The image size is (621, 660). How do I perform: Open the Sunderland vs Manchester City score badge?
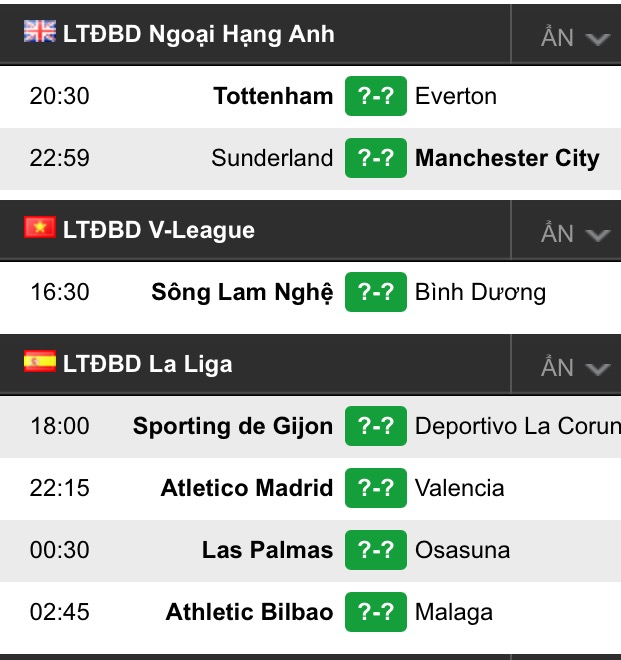pos(376,158)
